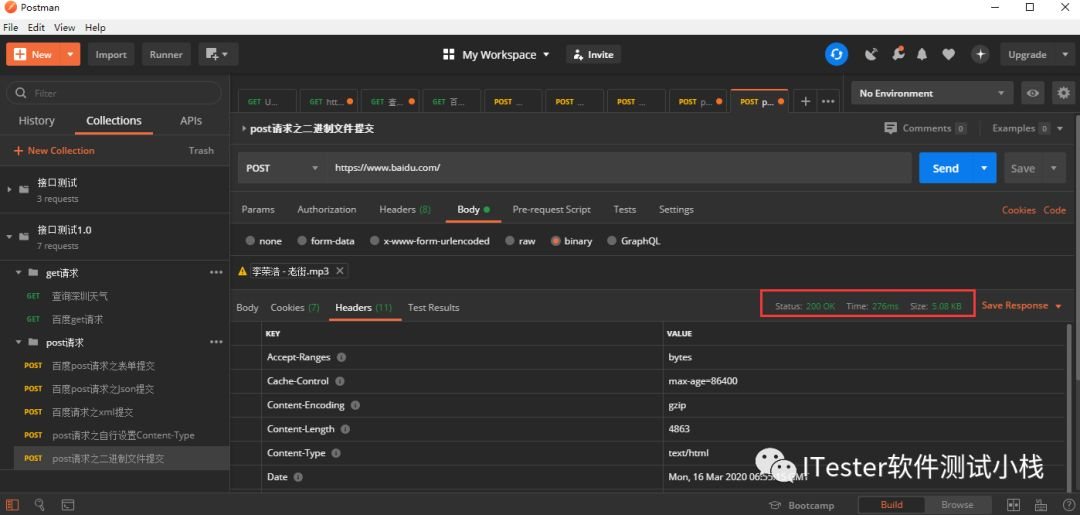The image size is (1080, 515).
Task: Open the Find and Replace icon
Action: click(40, 505)
